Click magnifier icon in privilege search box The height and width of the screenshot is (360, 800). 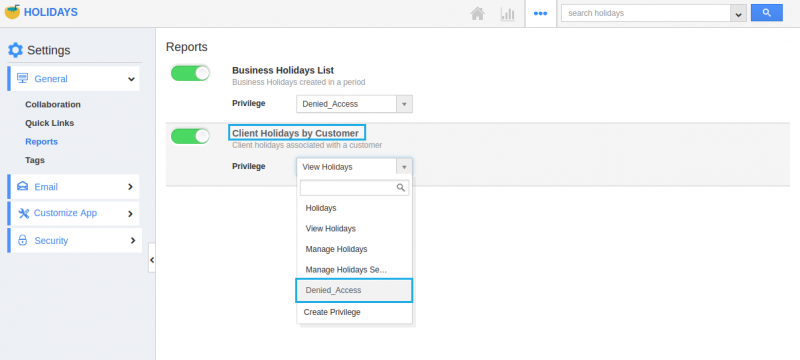pos(401,188)
